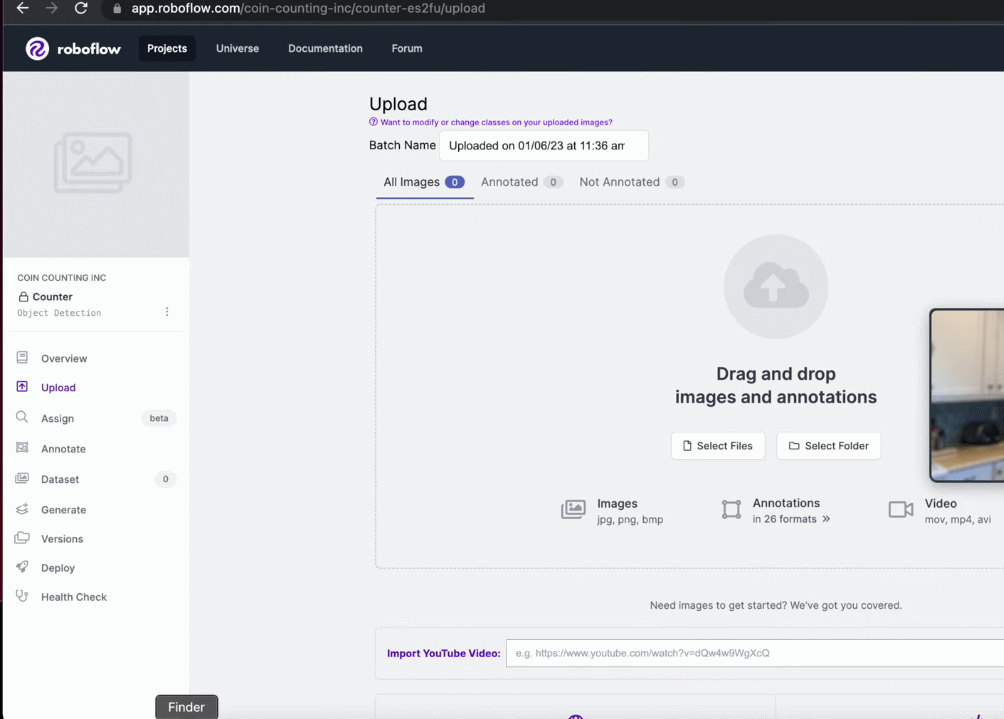Click the lock icon beside Counter
1004x719 pixels.
(x=23, y=296)
